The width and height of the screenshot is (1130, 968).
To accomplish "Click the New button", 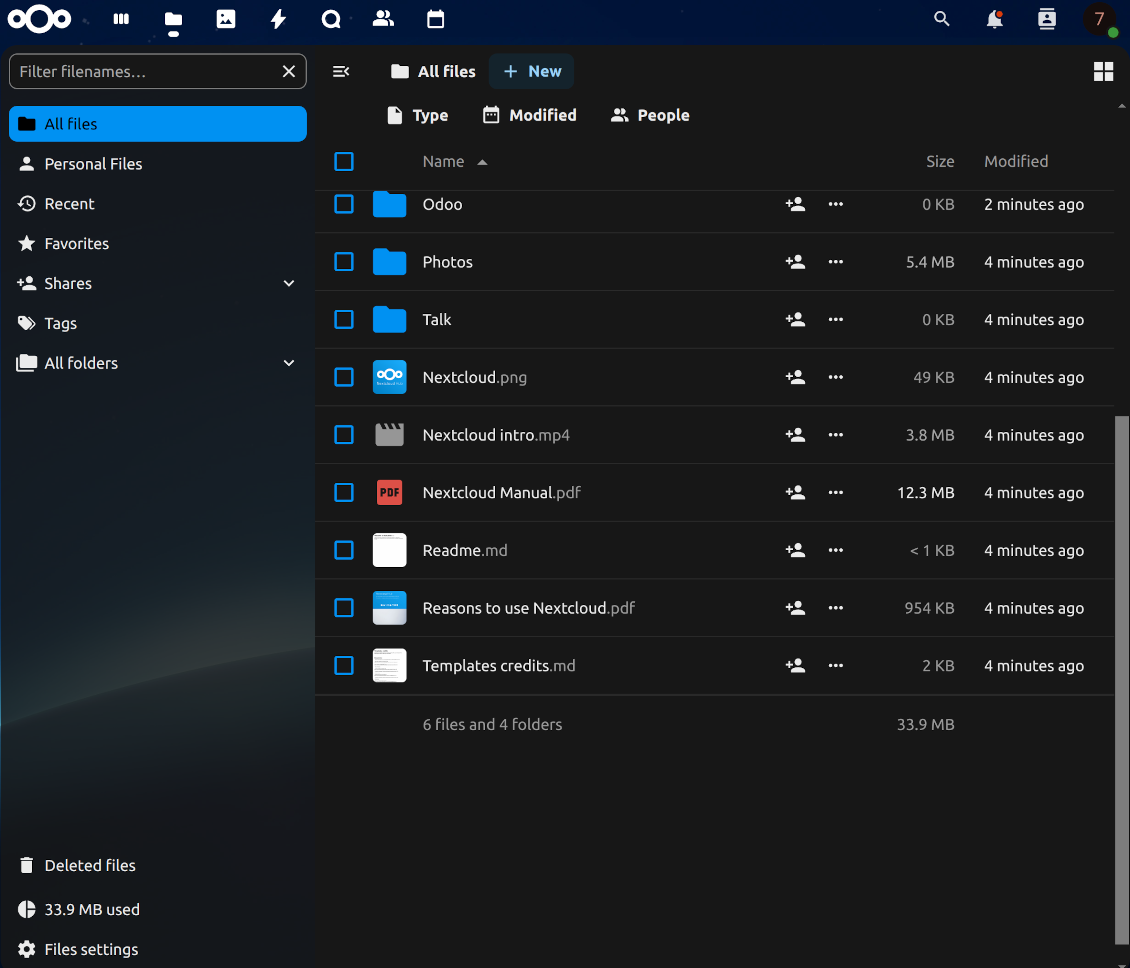I will click(532, 71).
